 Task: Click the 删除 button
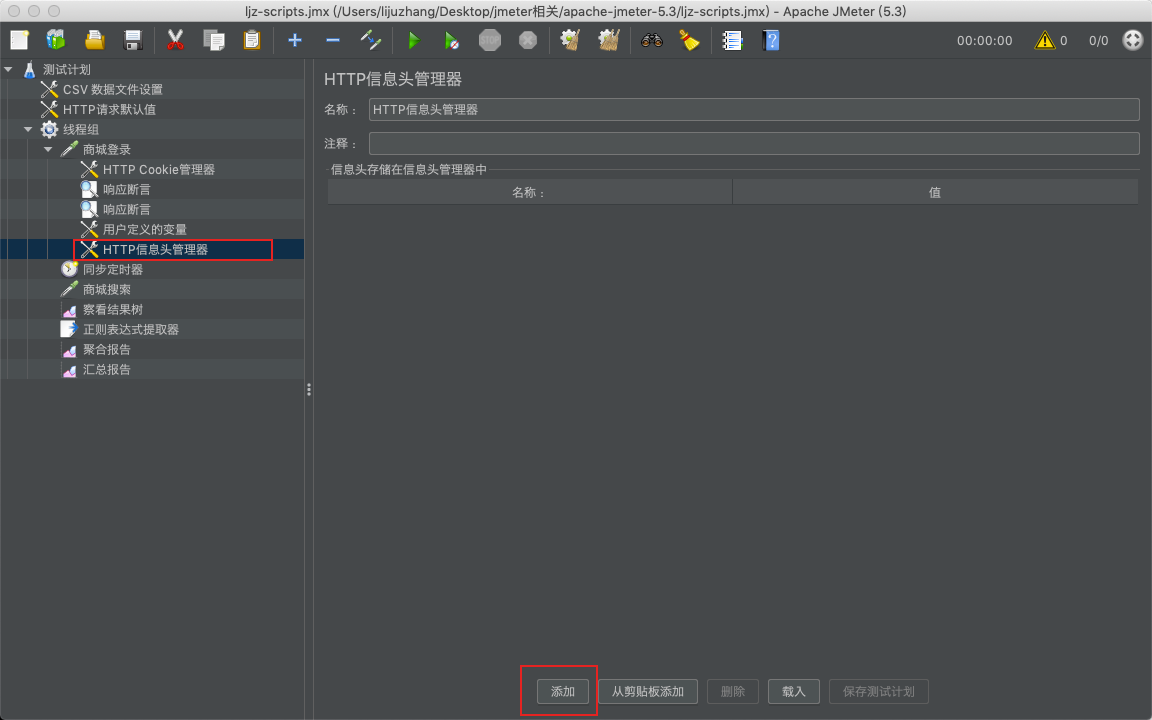click(732, 691)
